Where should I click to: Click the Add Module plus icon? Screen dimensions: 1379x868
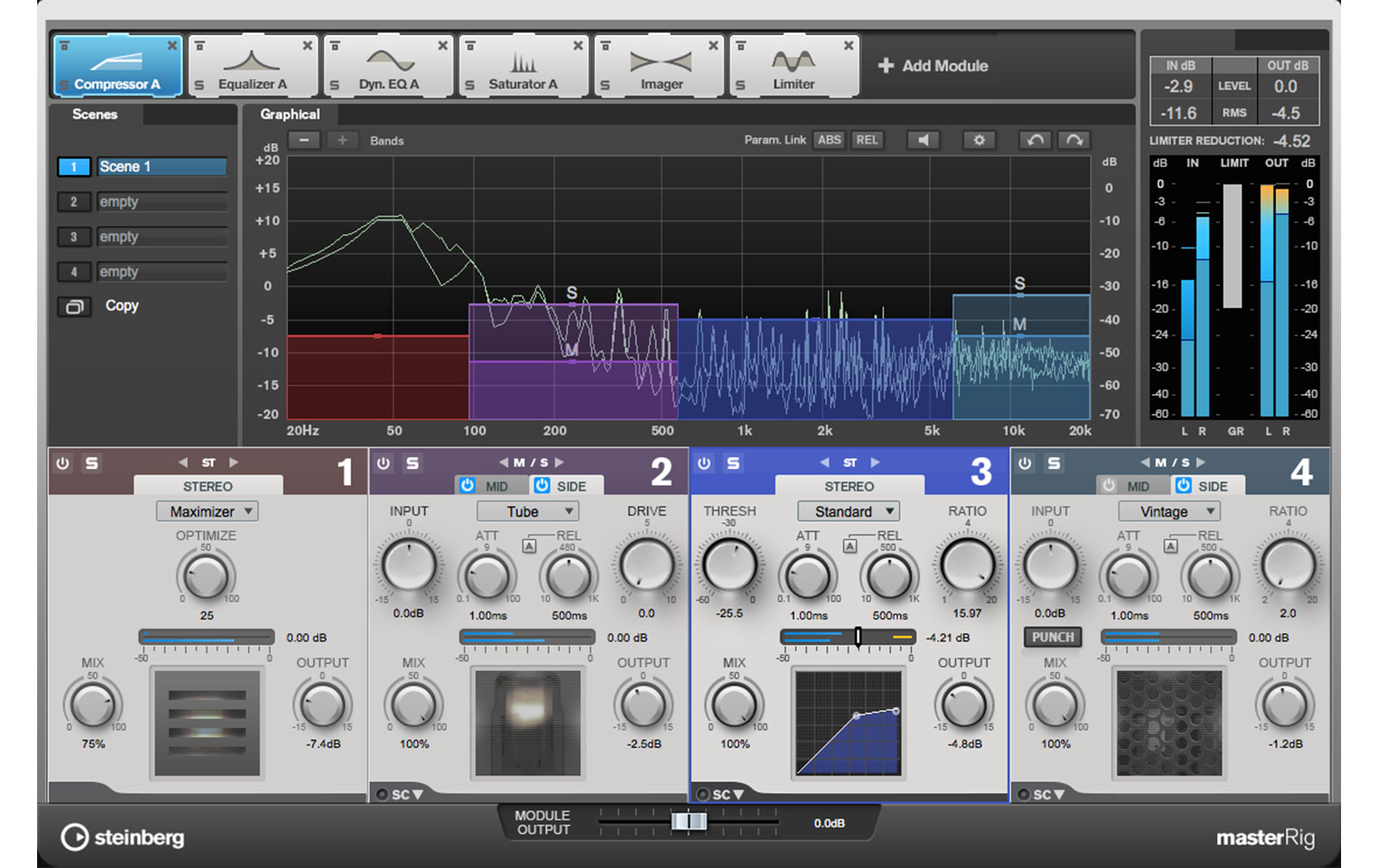coord(885,66)
